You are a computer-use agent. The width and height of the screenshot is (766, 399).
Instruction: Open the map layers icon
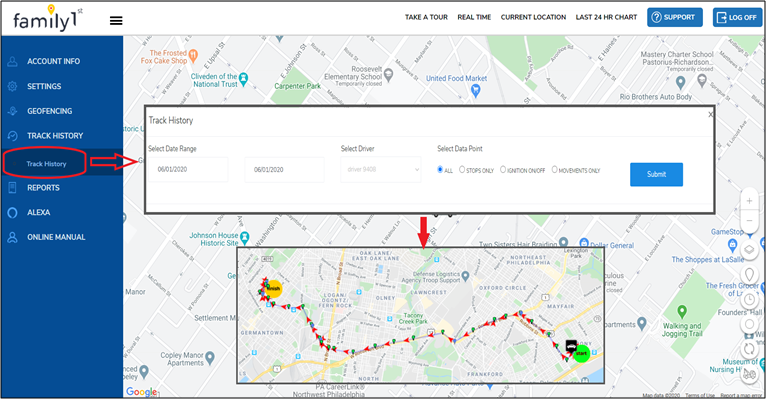coord(749,250)
